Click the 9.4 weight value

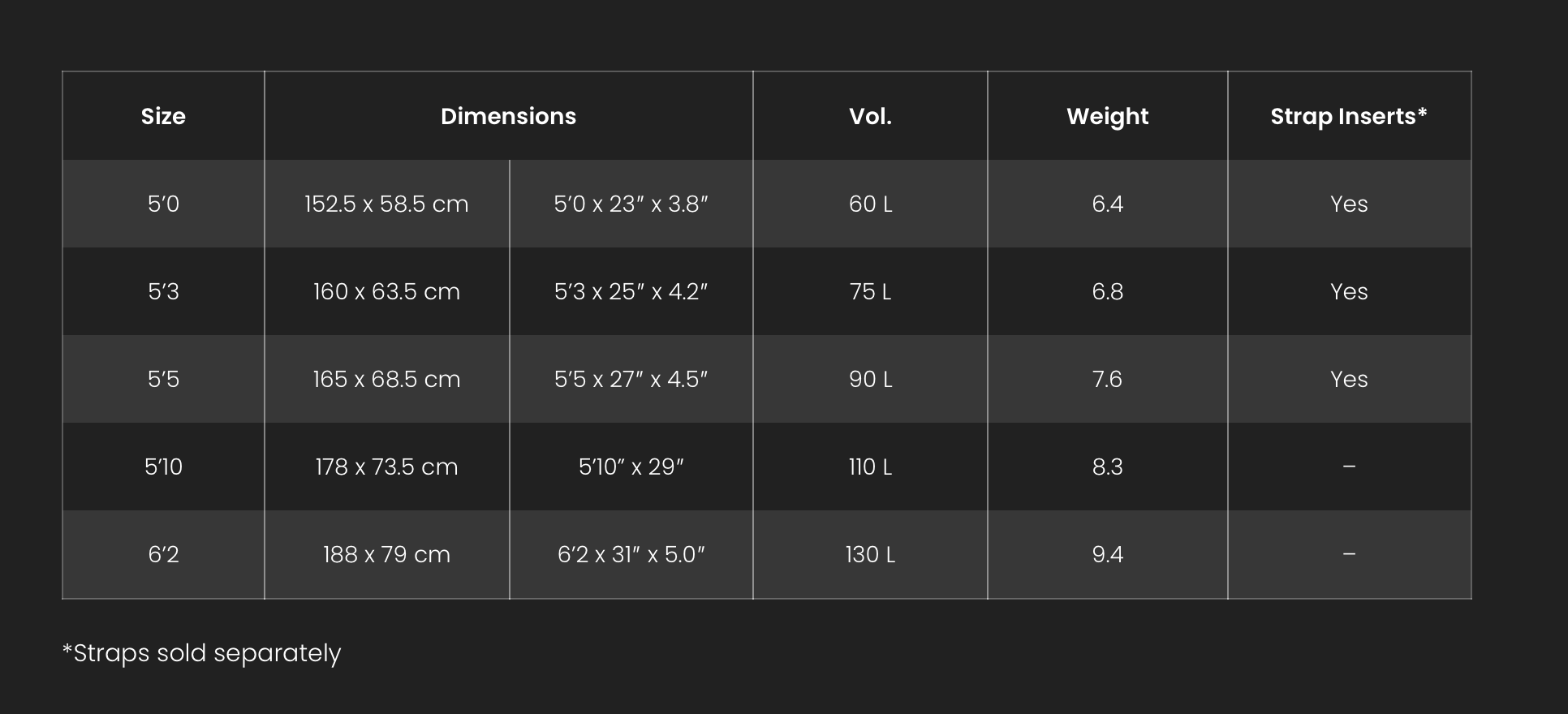tap(1107, 554)
